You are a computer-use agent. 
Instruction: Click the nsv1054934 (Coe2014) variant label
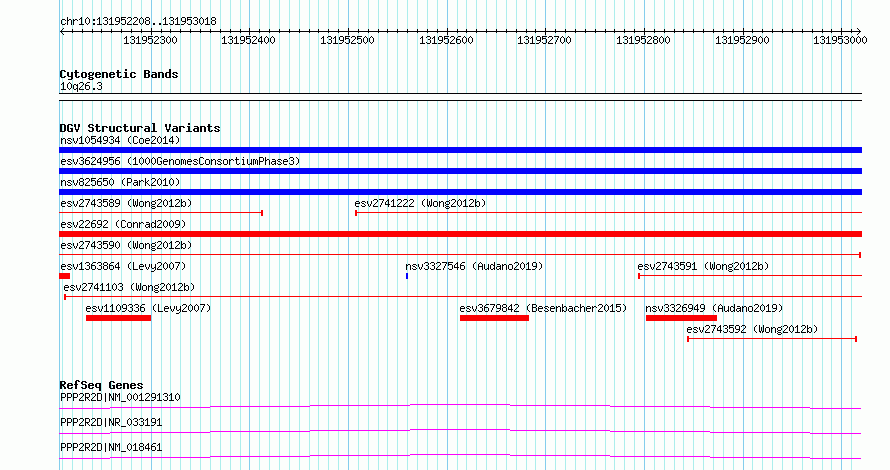120,140
